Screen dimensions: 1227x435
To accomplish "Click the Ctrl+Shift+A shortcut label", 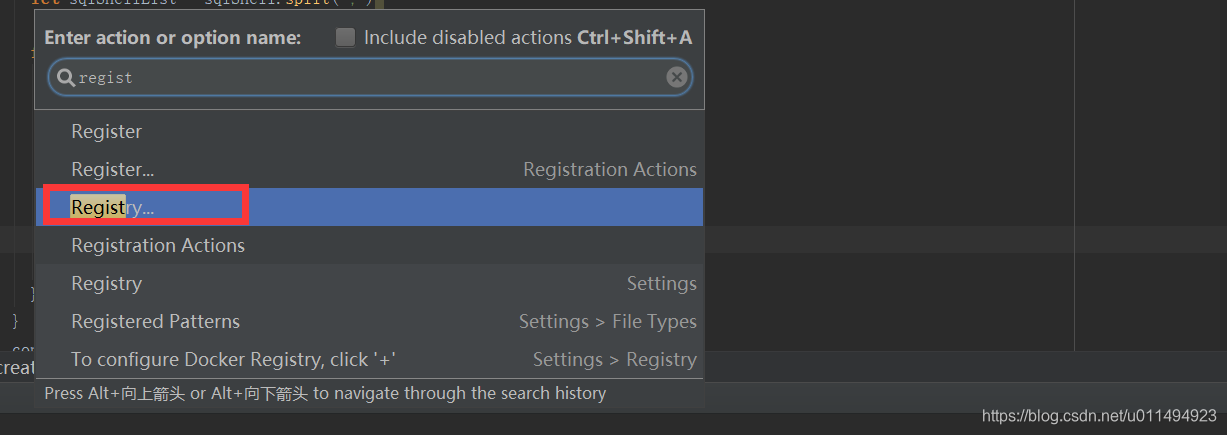I will (x=635, y=38).
